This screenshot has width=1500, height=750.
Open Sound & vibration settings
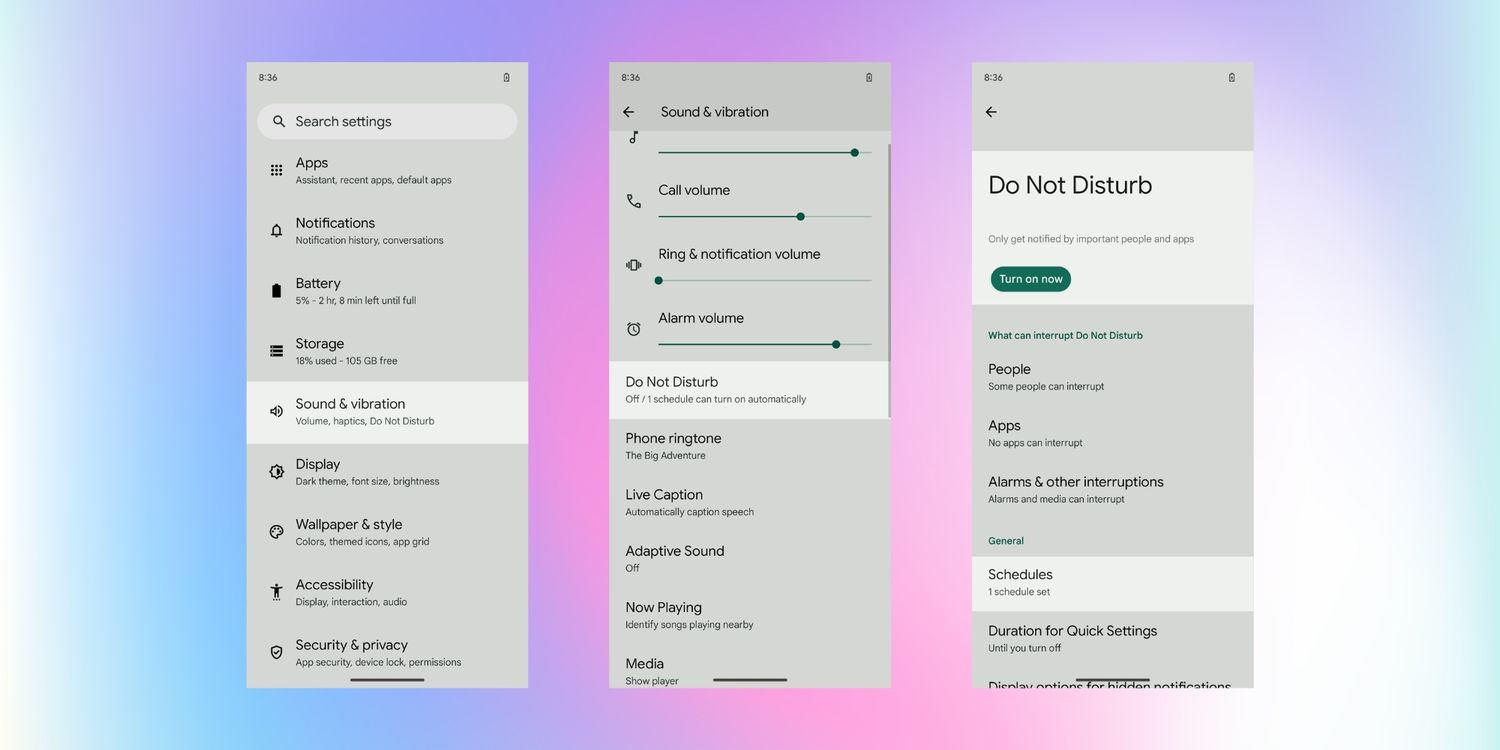coord(387,412)
